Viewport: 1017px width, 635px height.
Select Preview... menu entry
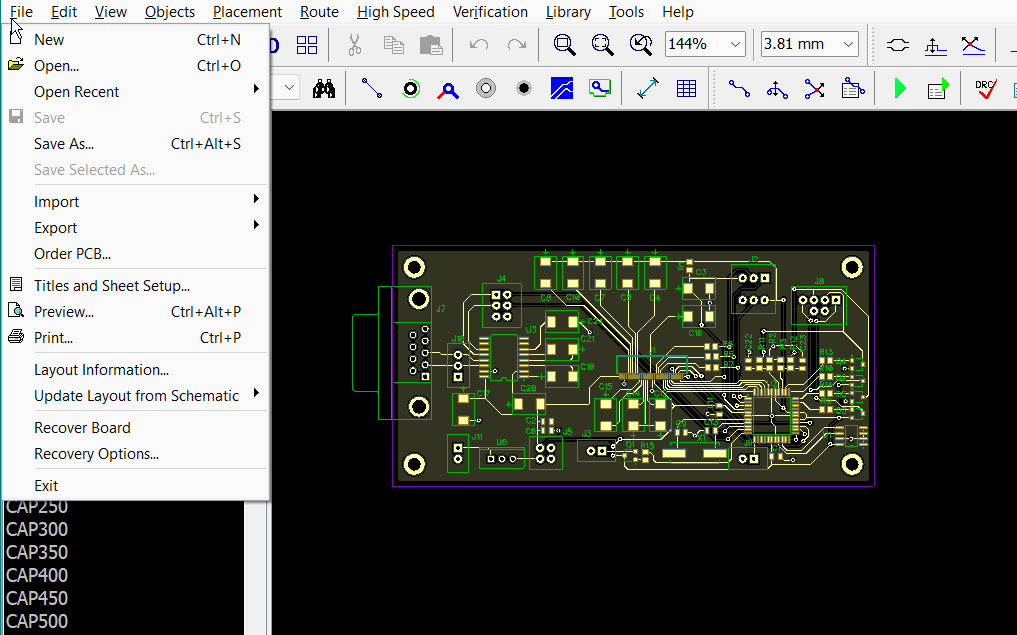tap(135, 311)
